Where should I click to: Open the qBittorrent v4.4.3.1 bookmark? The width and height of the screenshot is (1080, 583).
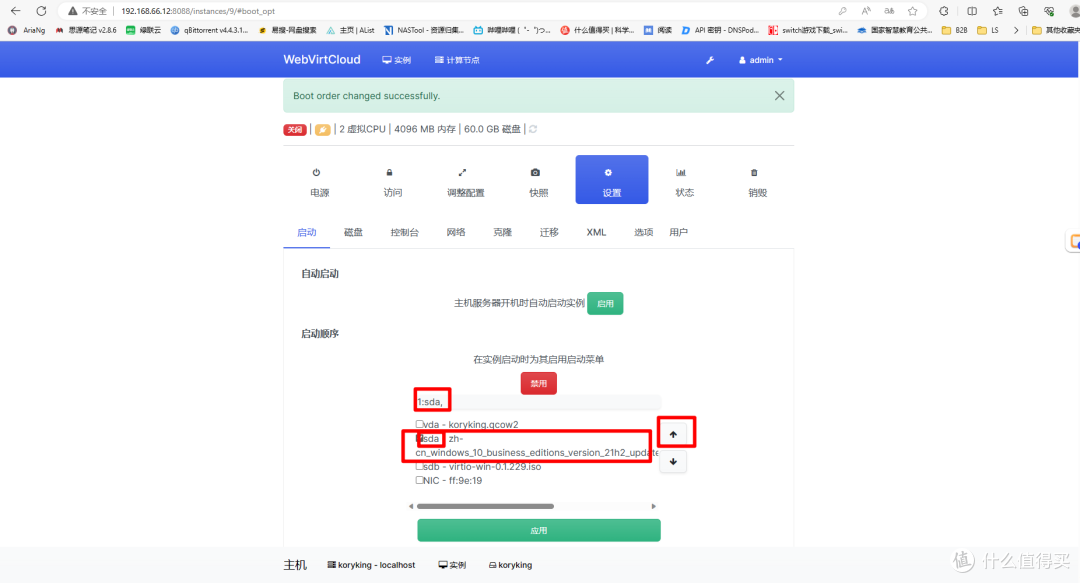coord(209,30)
